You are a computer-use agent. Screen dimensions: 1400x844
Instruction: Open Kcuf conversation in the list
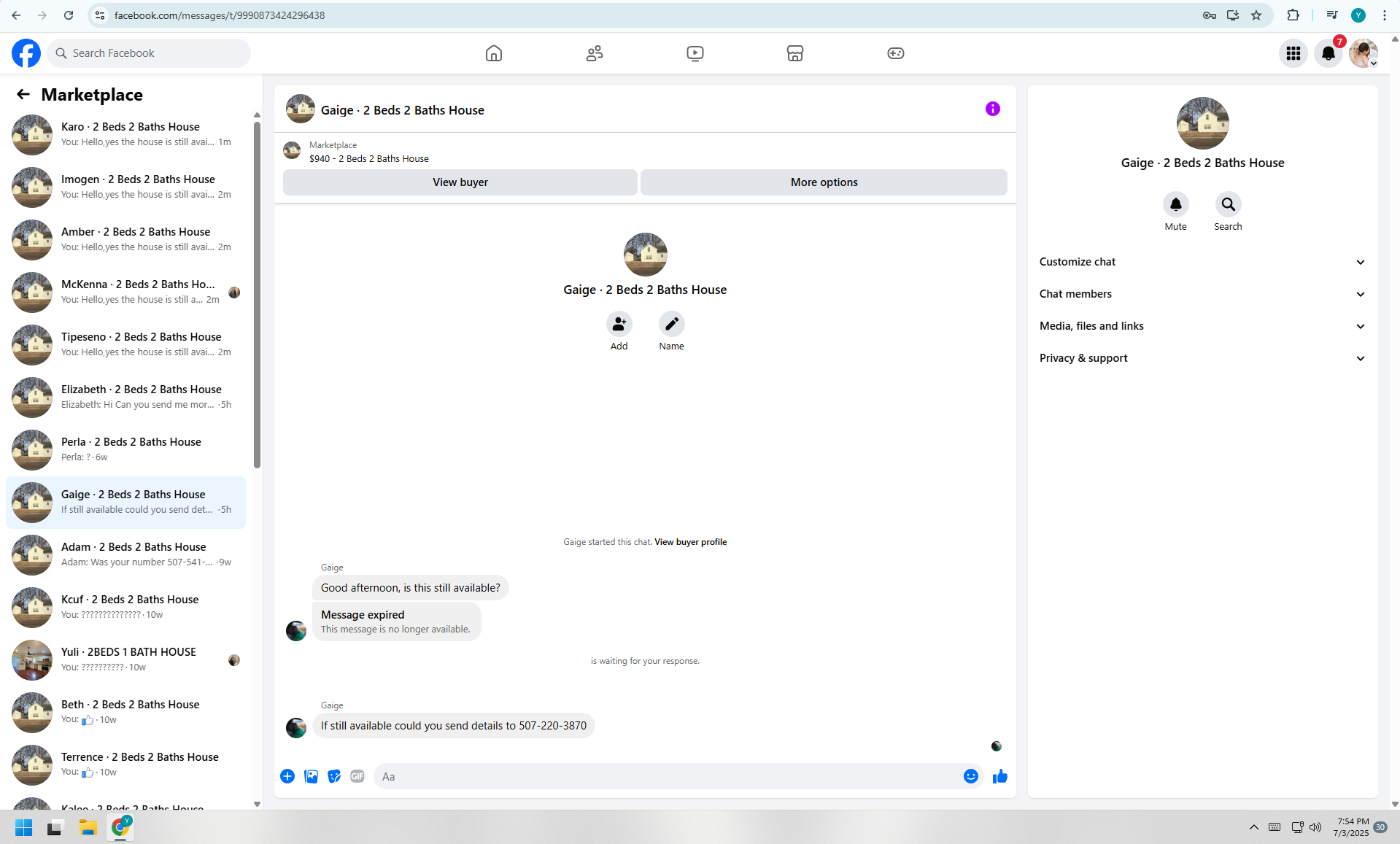[x=125, y=608]
